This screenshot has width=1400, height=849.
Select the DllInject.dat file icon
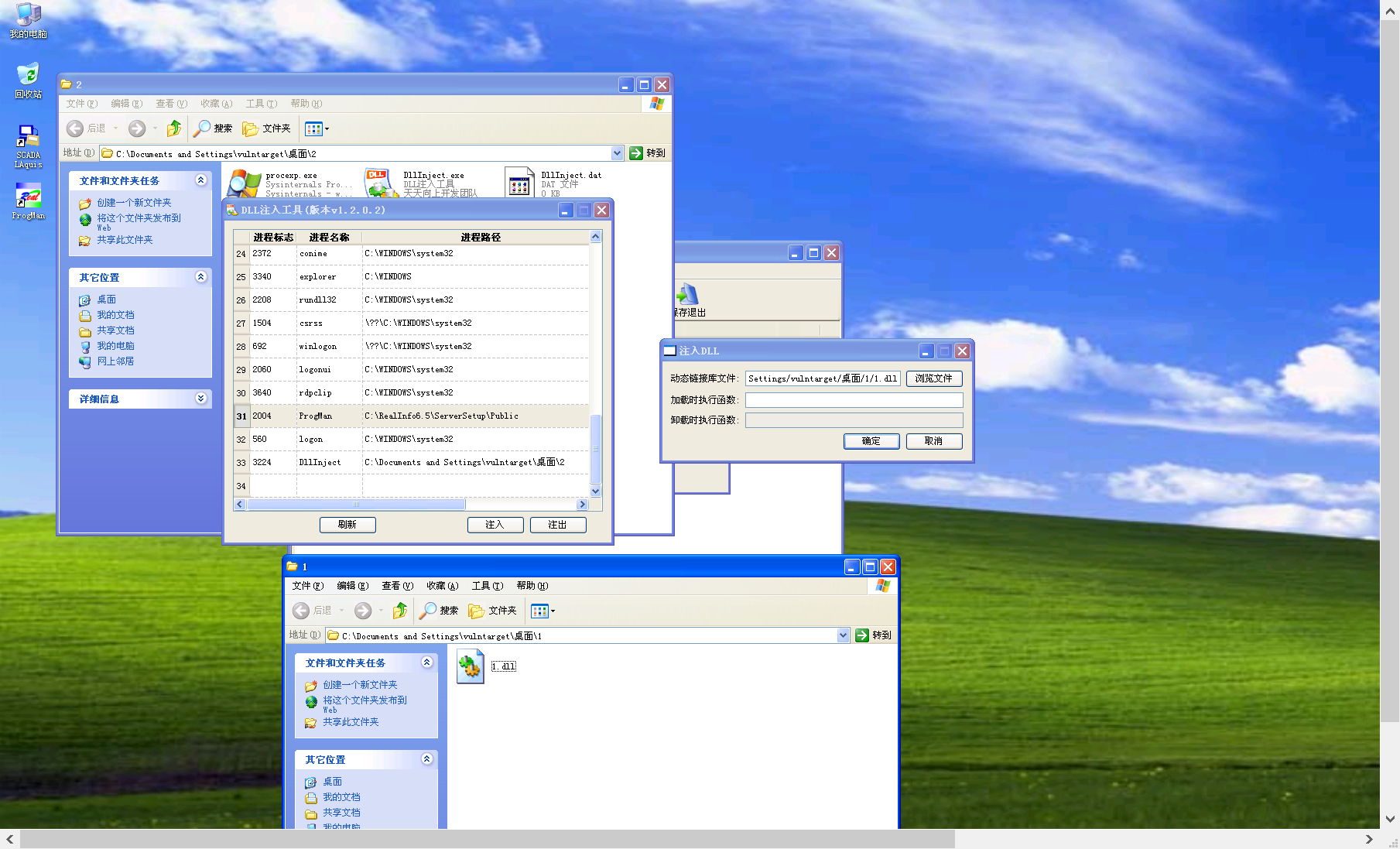point(519,183)
